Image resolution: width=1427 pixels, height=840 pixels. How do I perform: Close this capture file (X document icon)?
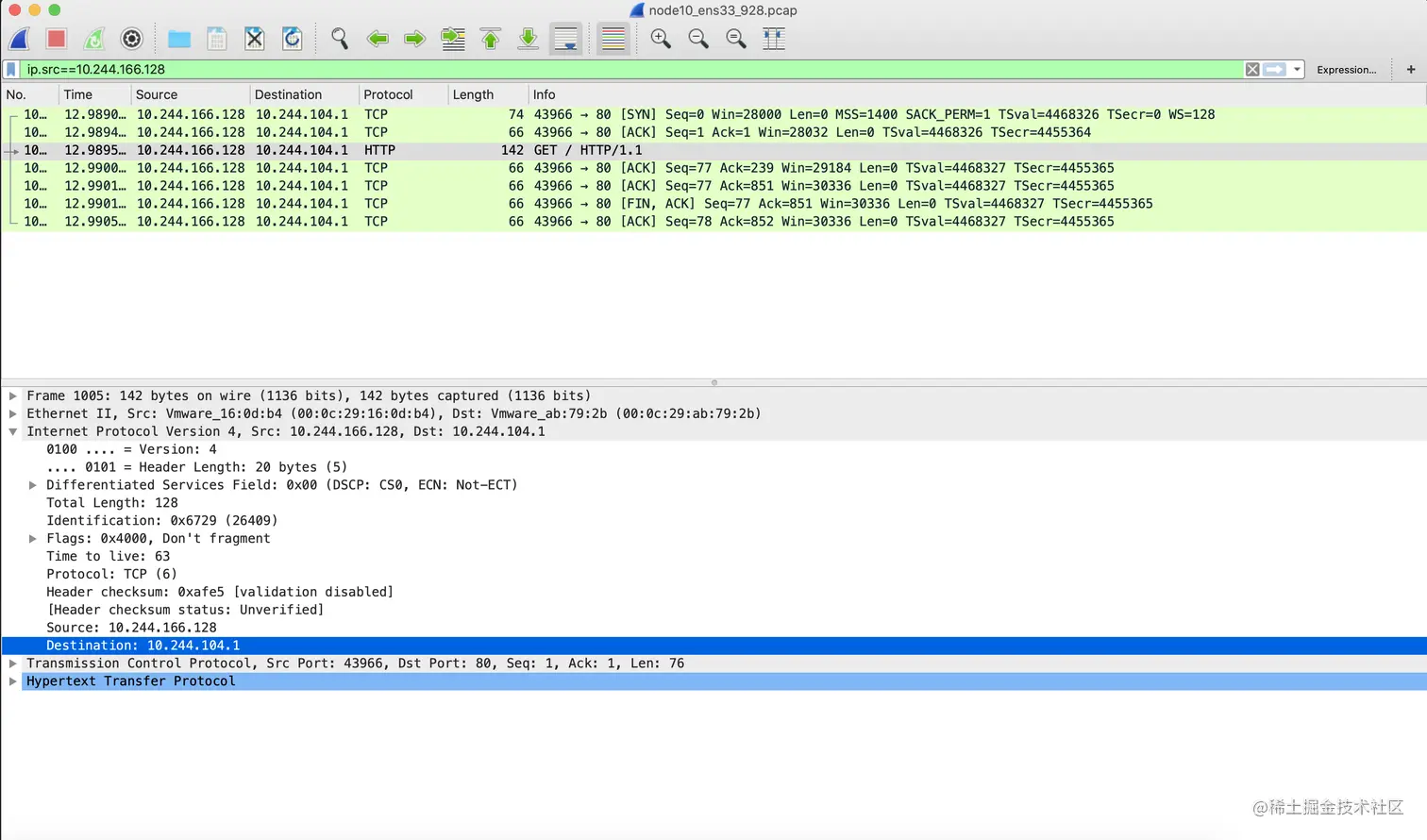coord(255,39)
